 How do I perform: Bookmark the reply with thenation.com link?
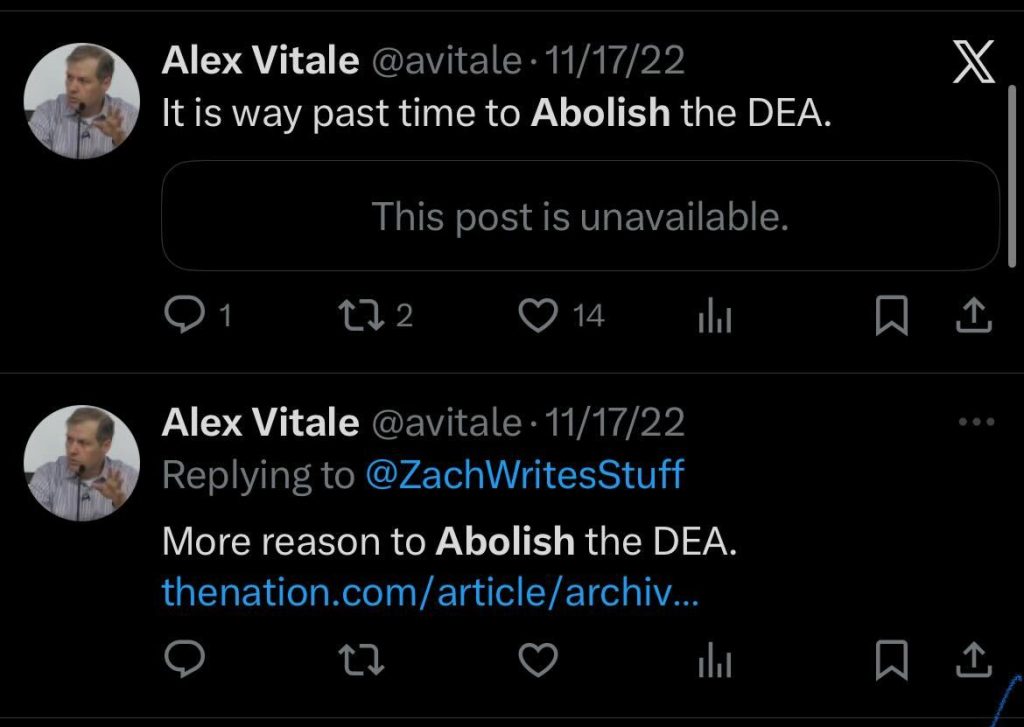(x=889, y=660)
